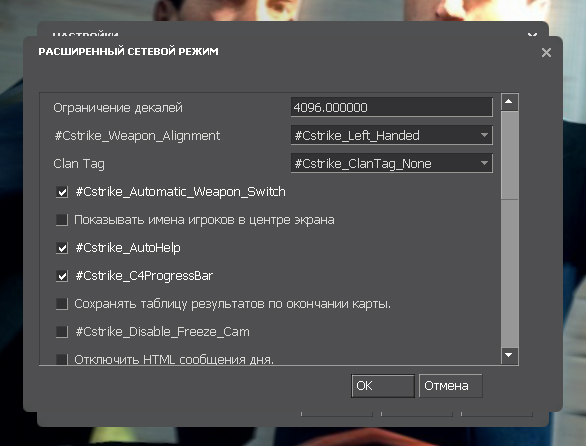Screen dimensions: 586x446
Task: Click the #Cstrike_Weapon_Alignment label
Action: (x=137, y=135)
